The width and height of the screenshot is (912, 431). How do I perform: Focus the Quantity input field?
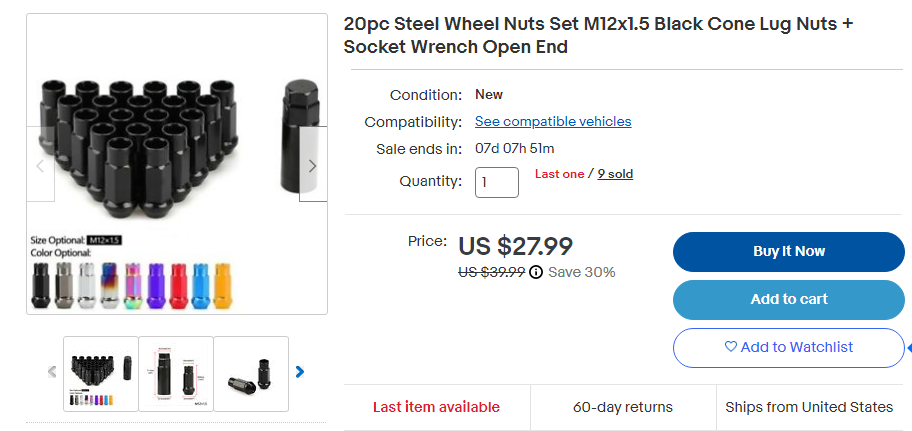coord(496,182)
